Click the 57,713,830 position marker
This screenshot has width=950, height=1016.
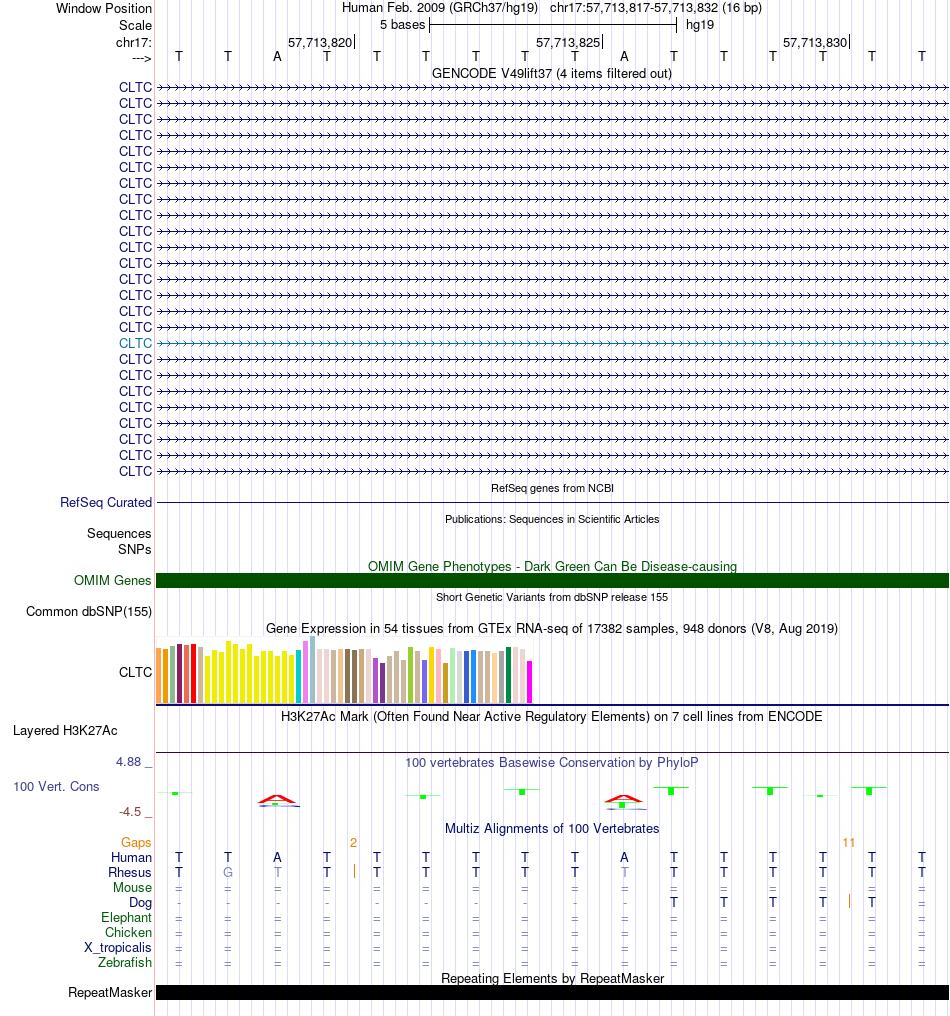(x=815, y=42)
